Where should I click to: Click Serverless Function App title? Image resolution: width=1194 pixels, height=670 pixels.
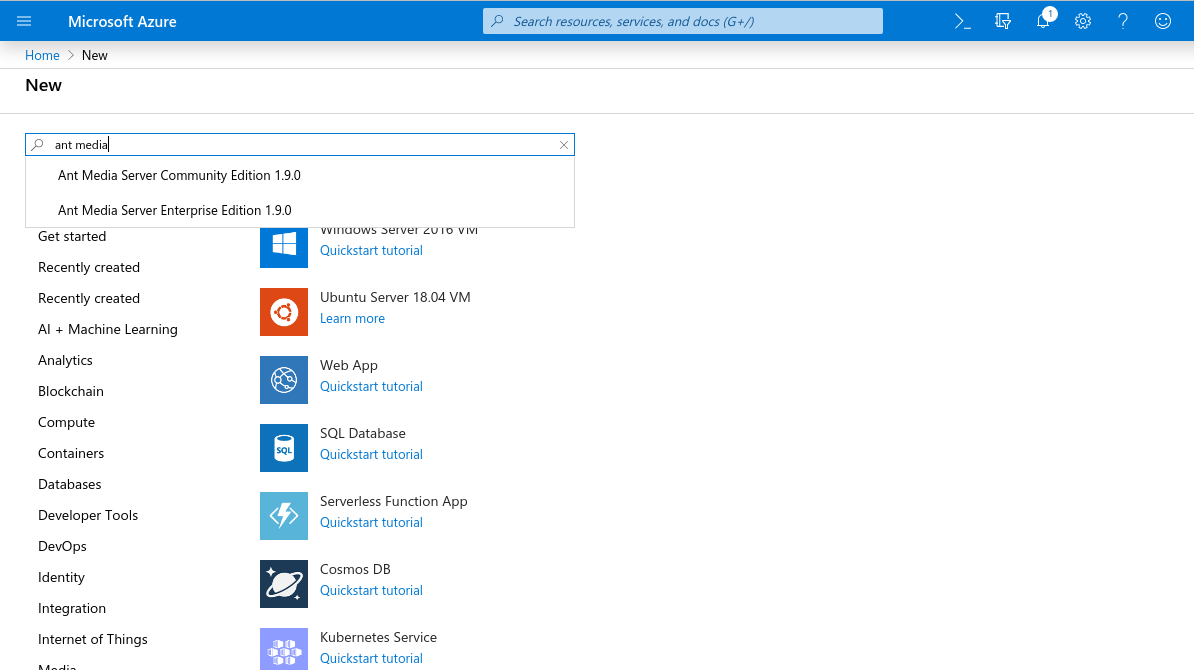coord(394,501)
